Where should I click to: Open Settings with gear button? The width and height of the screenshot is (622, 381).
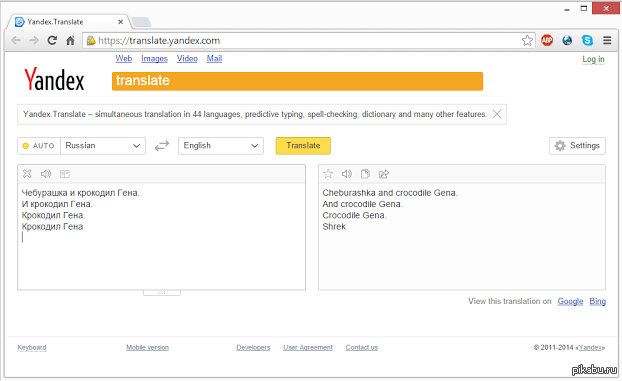577,146
